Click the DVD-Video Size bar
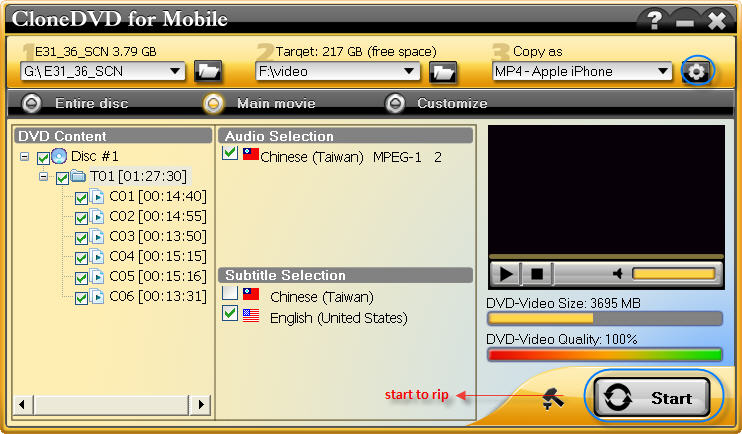Screen dimensions: 742x434 [605, 319]
